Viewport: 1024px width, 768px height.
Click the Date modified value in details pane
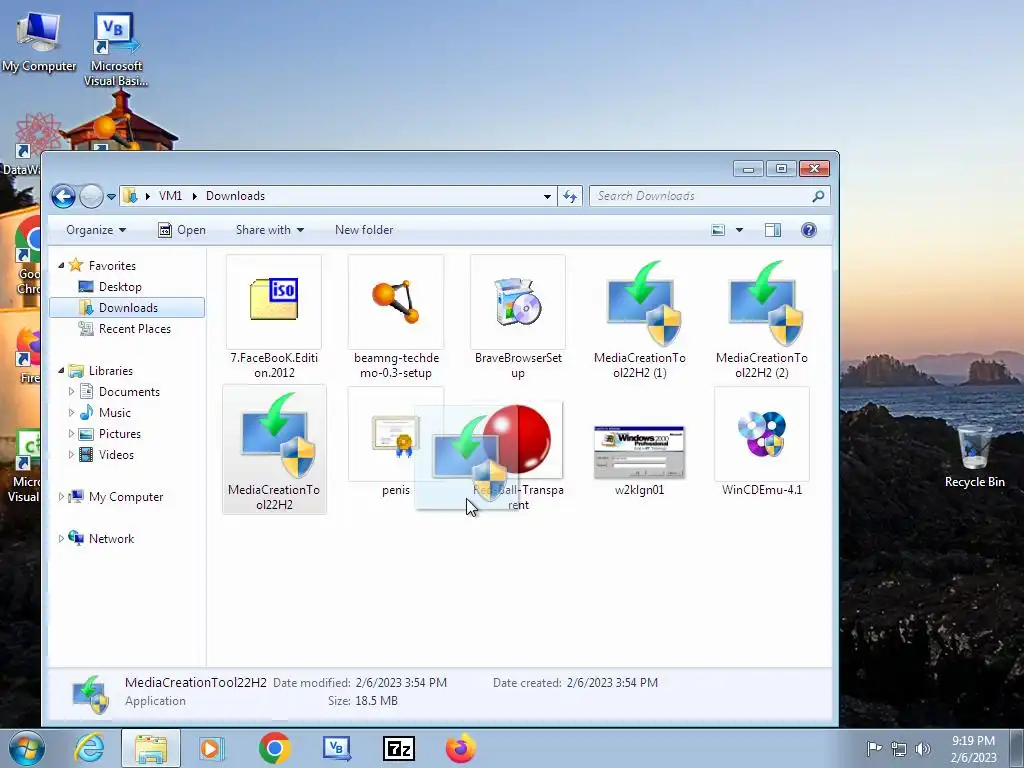(x=401, y=682)
